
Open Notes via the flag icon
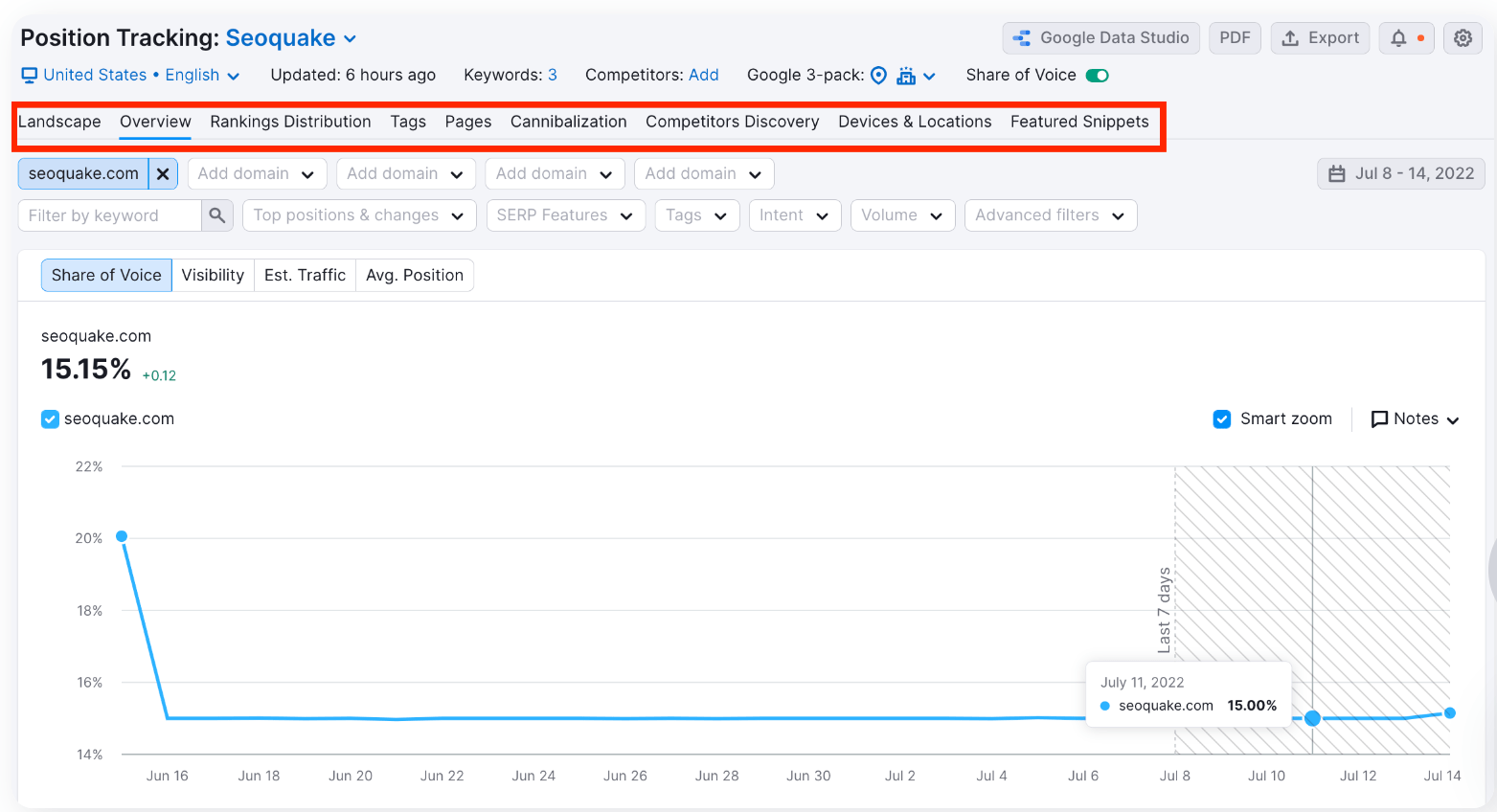point(1380,418)
